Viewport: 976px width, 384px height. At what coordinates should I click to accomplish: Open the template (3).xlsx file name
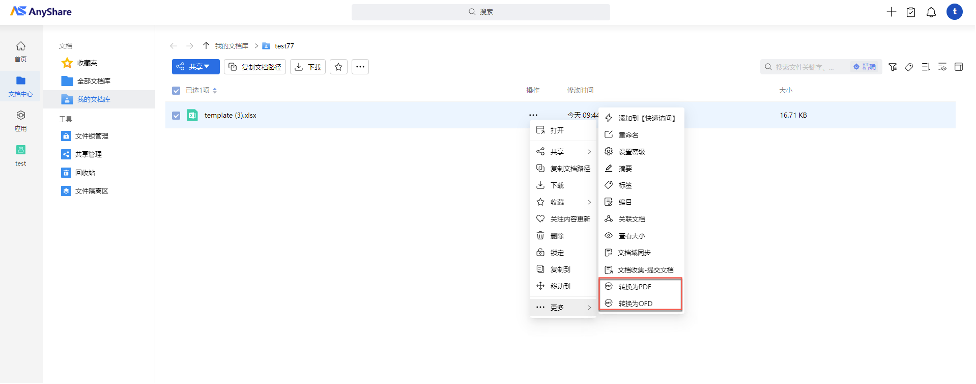(x=230, y=116)
